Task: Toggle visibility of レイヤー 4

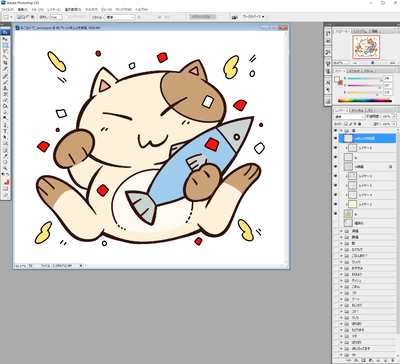Action: tap(336, 195)
